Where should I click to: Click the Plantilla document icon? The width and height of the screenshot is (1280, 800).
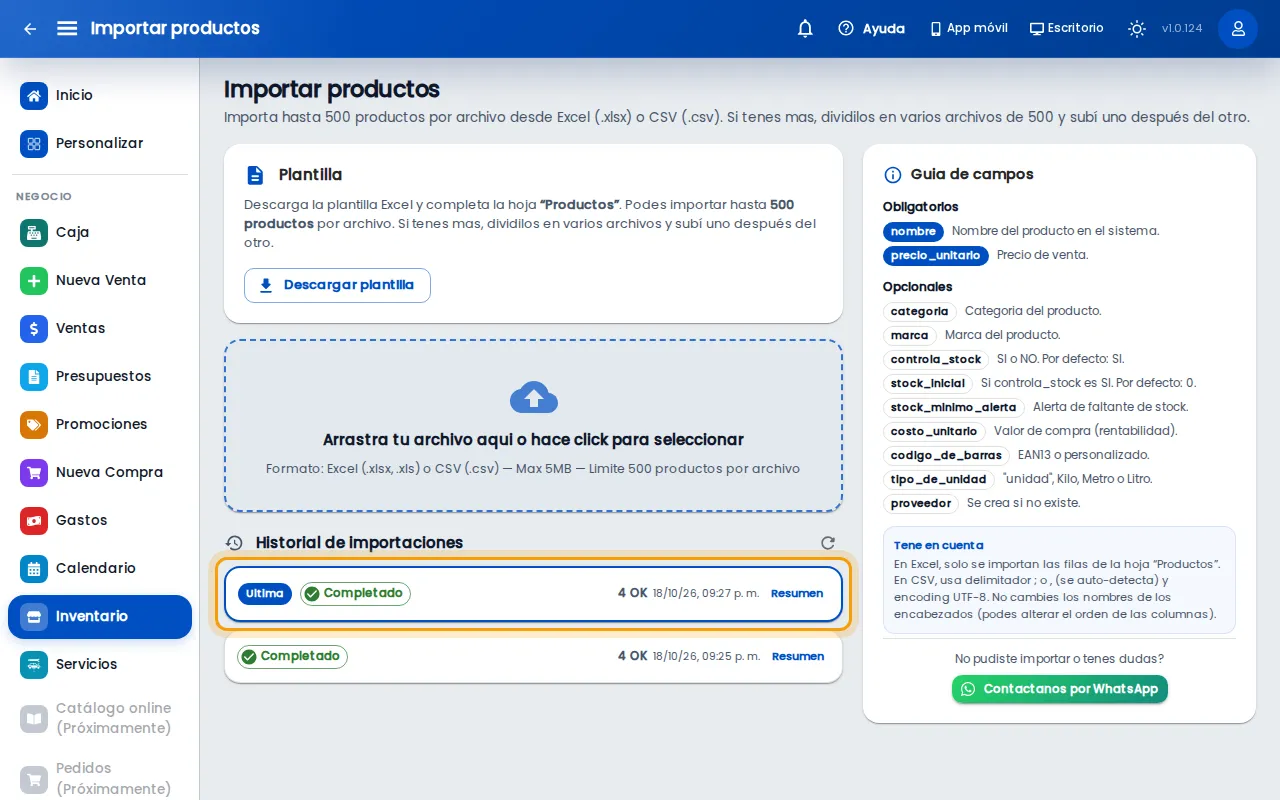[256, 175]
